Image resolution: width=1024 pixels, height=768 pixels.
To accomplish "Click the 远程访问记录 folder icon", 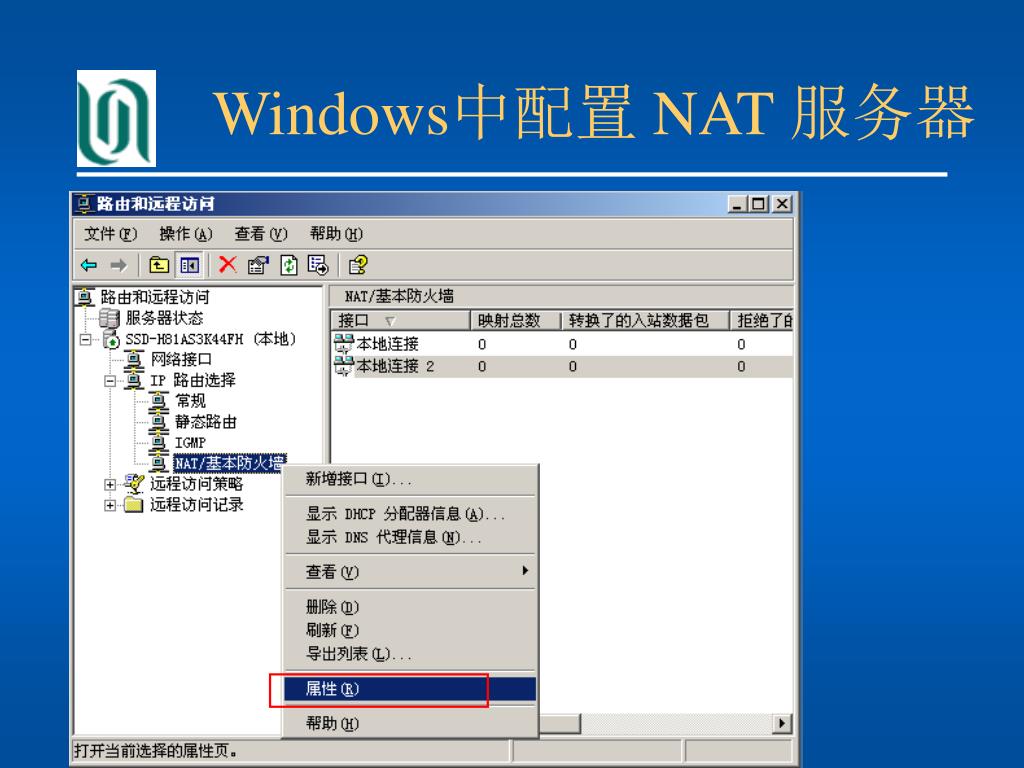I will [134, 505].
